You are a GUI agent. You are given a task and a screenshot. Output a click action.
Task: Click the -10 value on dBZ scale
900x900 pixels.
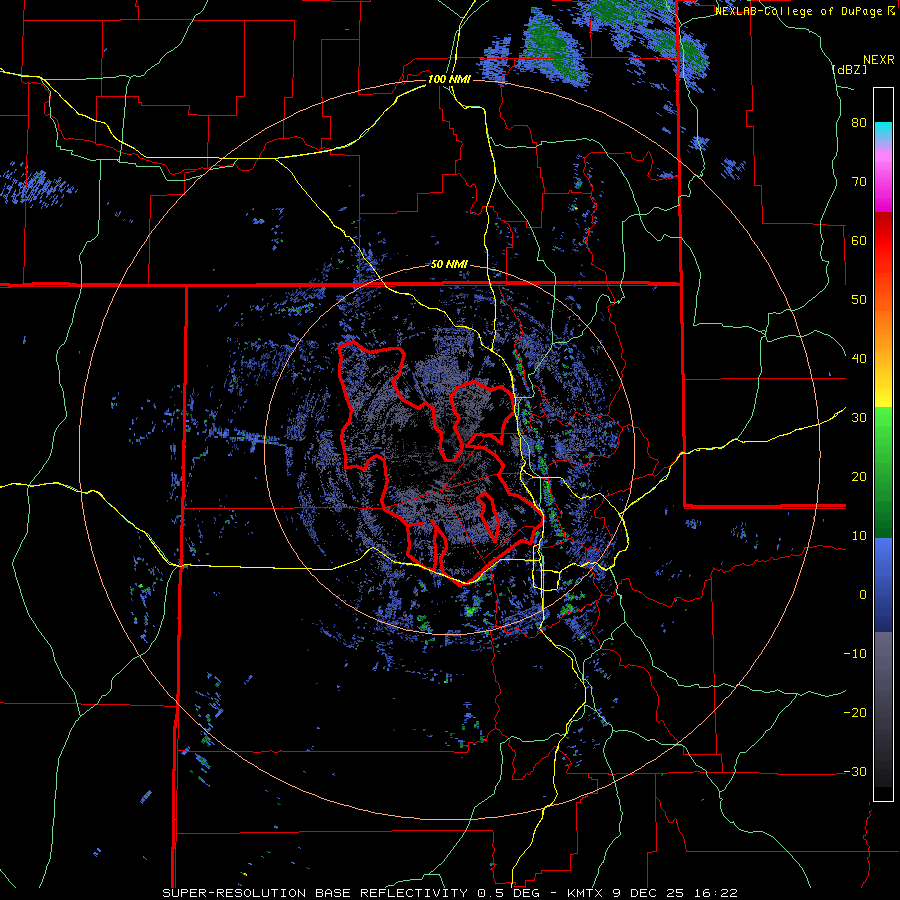[855, 654]
